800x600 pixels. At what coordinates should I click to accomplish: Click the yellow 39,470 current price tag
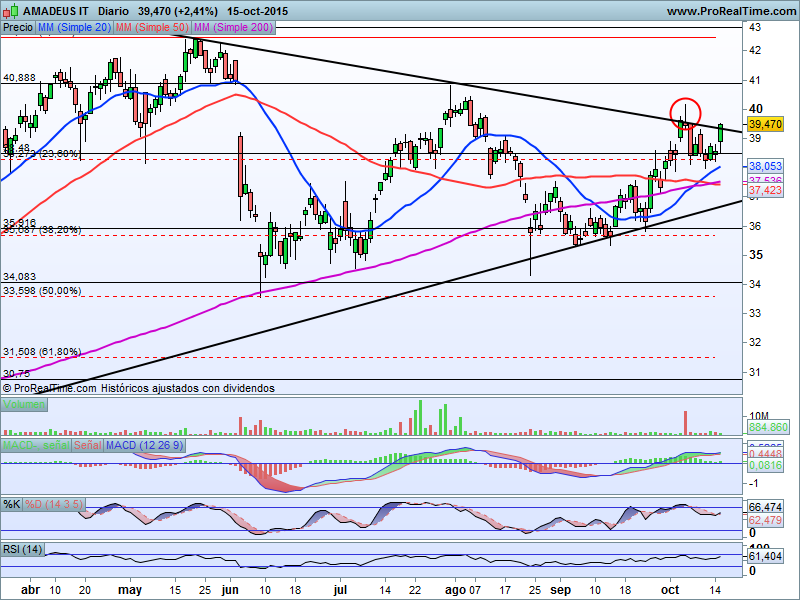click(765, 124)
